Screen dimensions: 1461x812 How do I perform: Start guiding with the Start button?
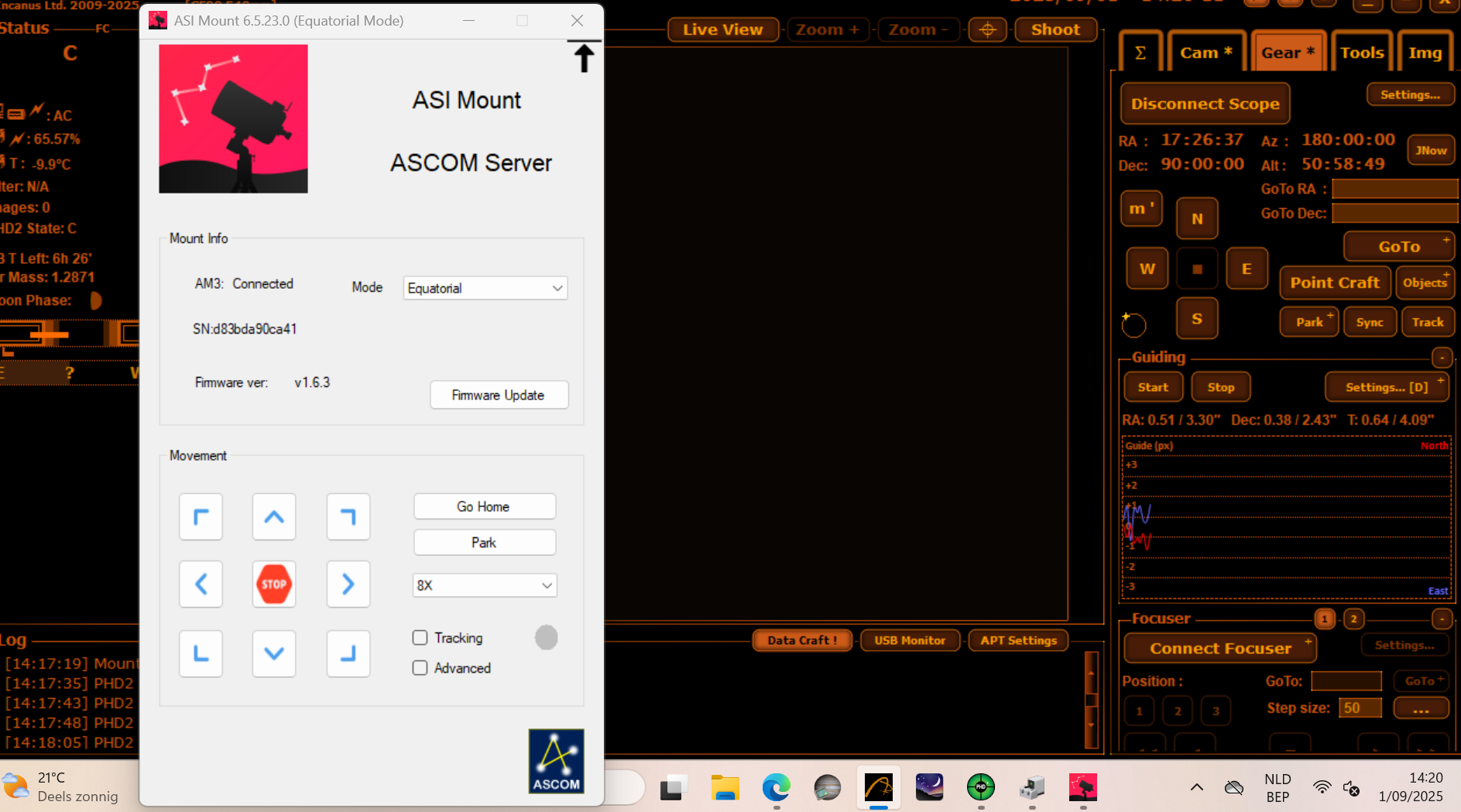point(1153,387)
